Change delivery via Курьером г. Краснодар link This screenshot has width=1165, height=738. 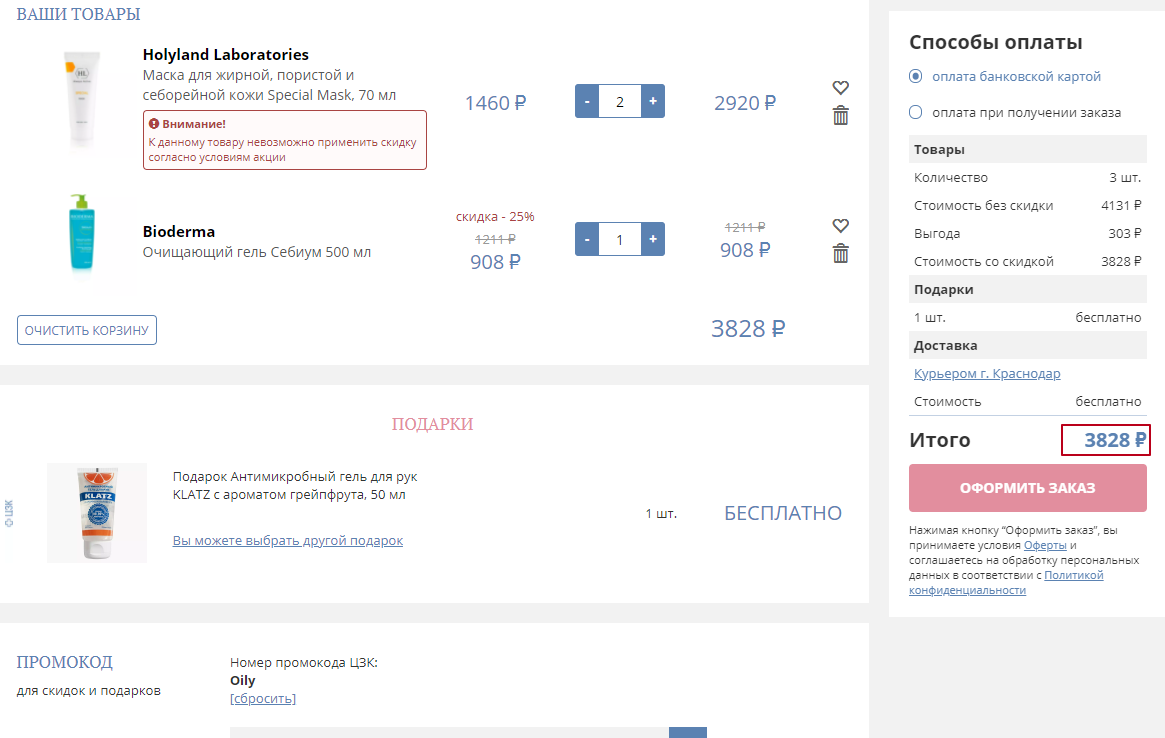(987, 373)
